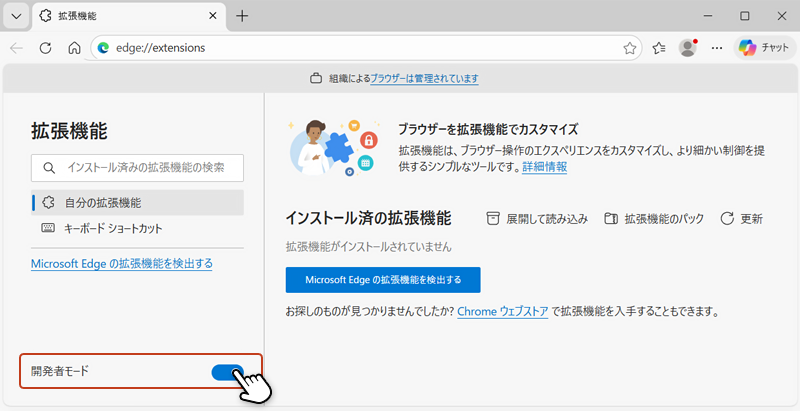
Task: Open the user profile avatar
Action: click(x=688, y=48)
